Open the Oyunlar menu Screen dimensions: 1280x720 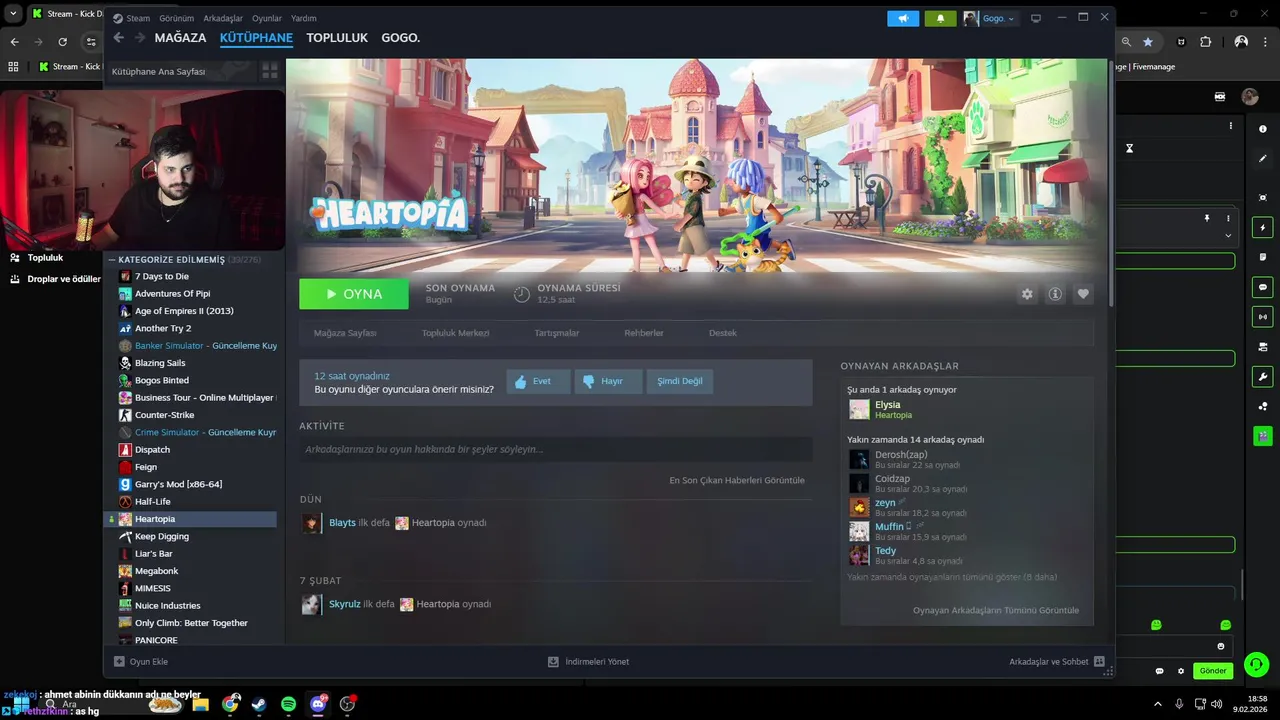(267, 18)
